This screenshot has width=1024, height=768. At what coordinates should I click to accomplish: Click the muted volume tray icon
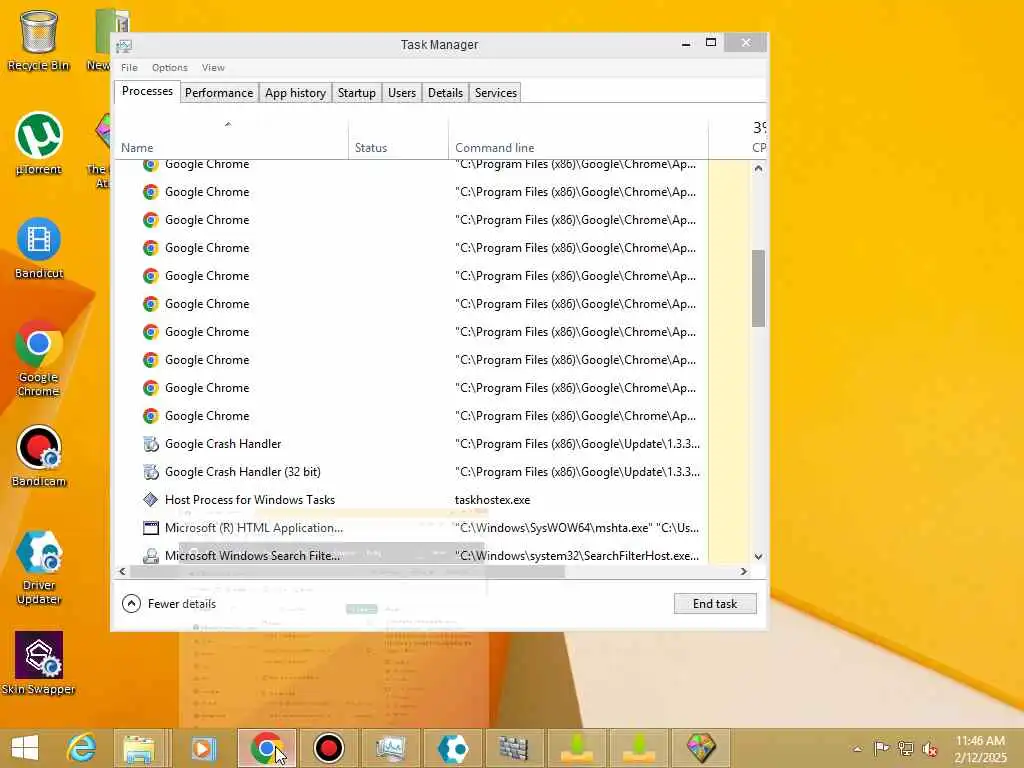[x=929, y=748]
